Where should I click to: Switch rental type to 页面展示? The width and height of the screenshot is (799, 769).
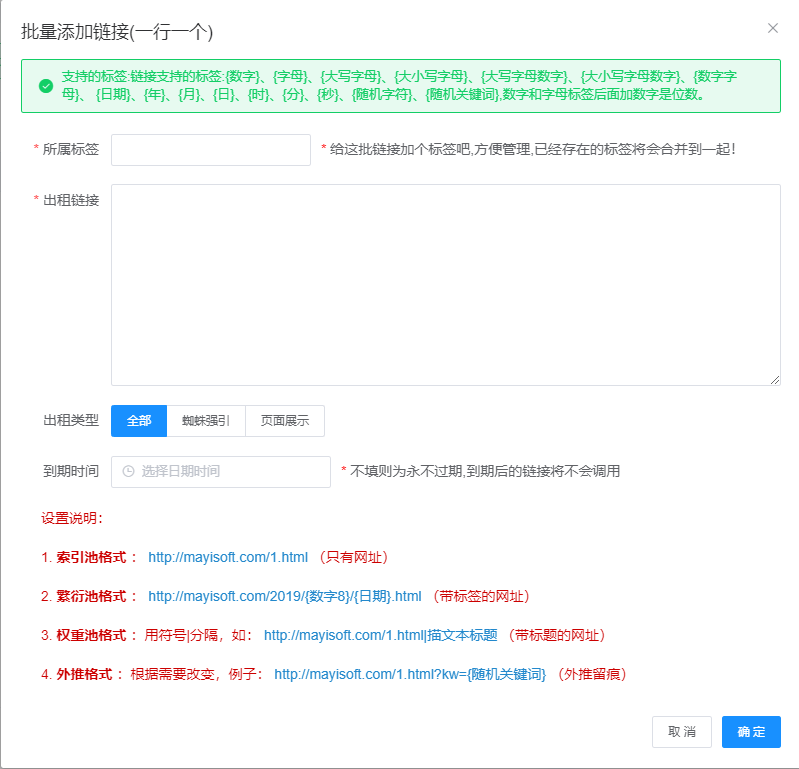pyautogui.click(x=285, y=421)
